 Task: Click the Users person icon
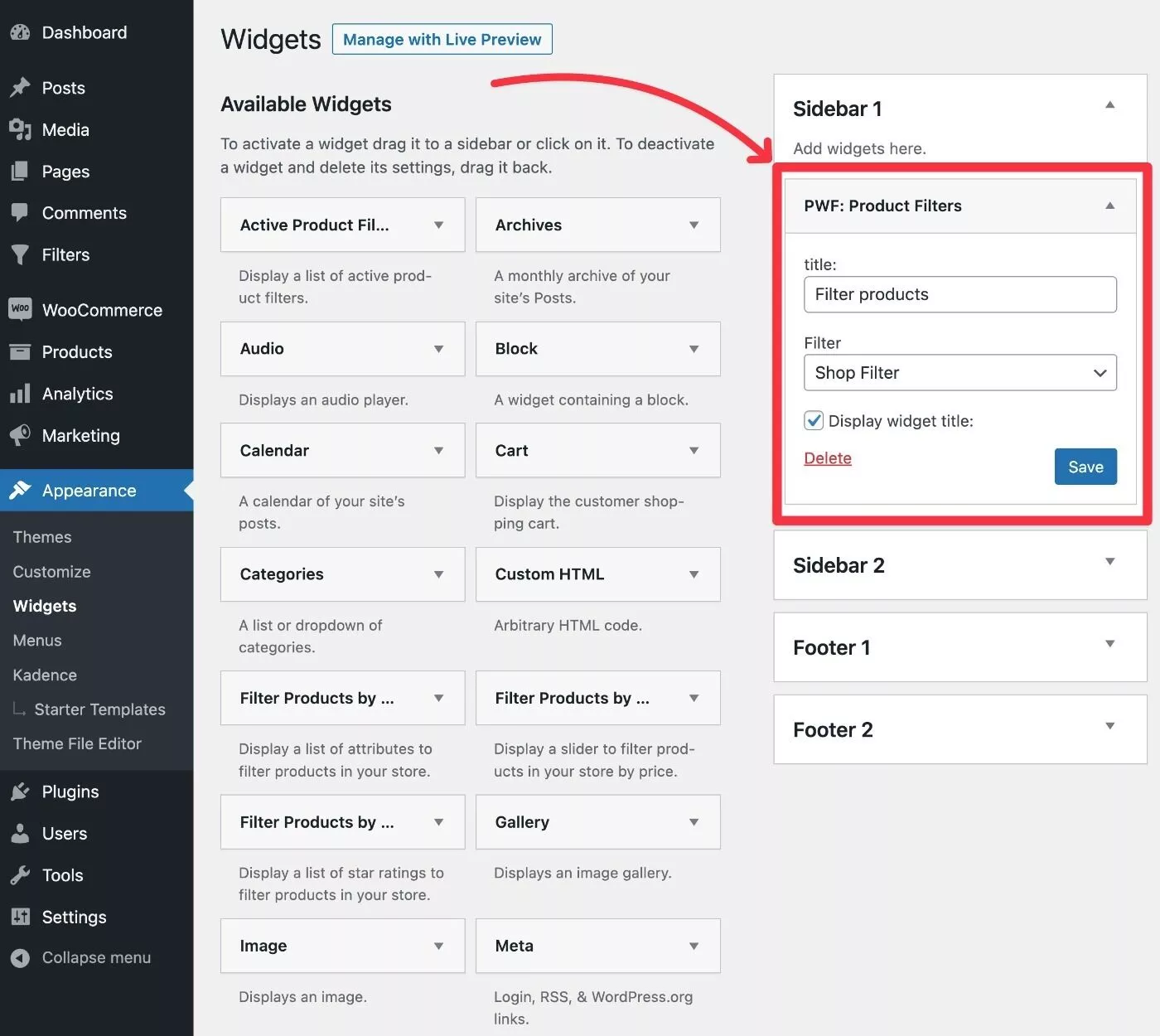tap(20, 833)
